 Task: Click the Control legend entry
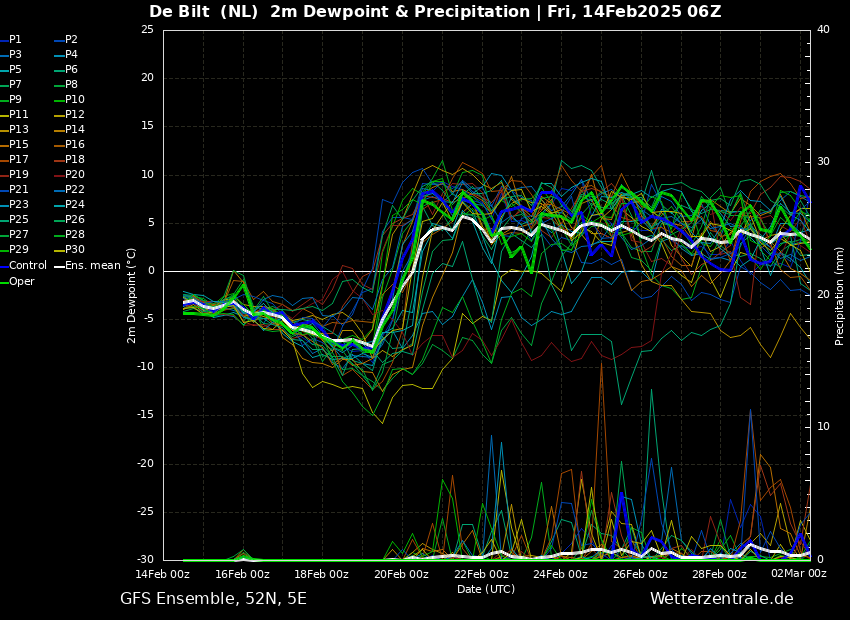coord(23,266)
